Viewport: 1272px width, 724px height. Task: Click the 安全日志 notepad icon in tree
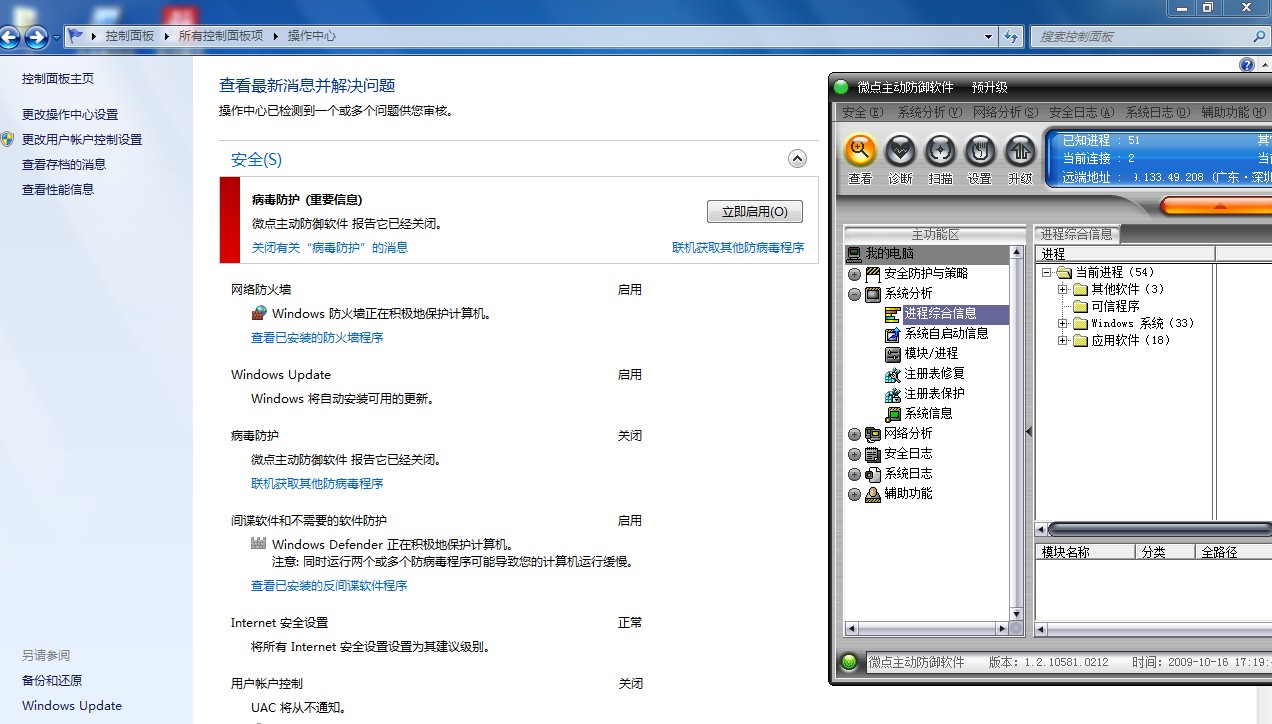[x=873, y=454]
